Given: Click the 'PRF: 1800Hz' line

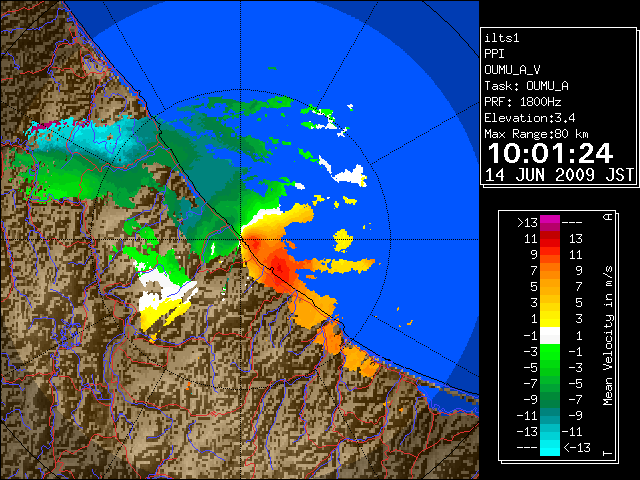Looking at the screenshot, I should coord(522,102).
